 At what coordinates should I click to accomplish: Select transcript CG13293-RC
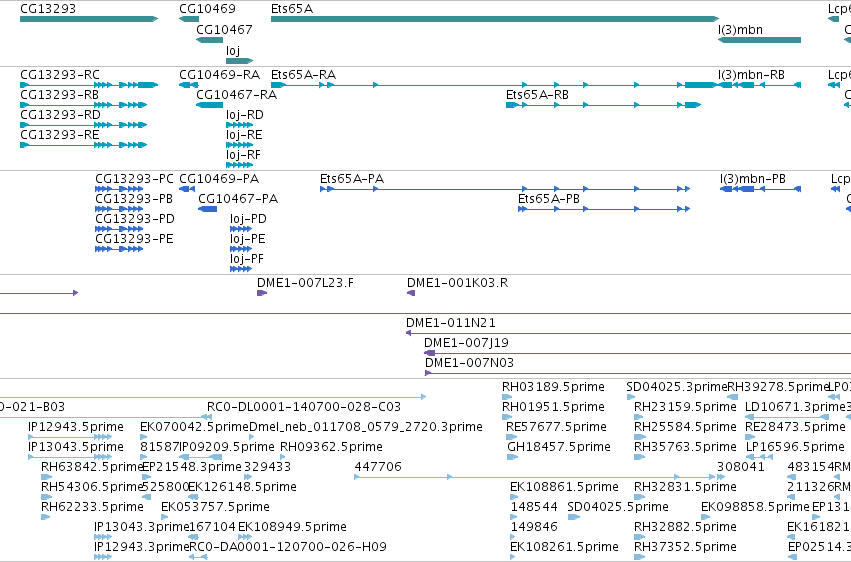point(89,85)
